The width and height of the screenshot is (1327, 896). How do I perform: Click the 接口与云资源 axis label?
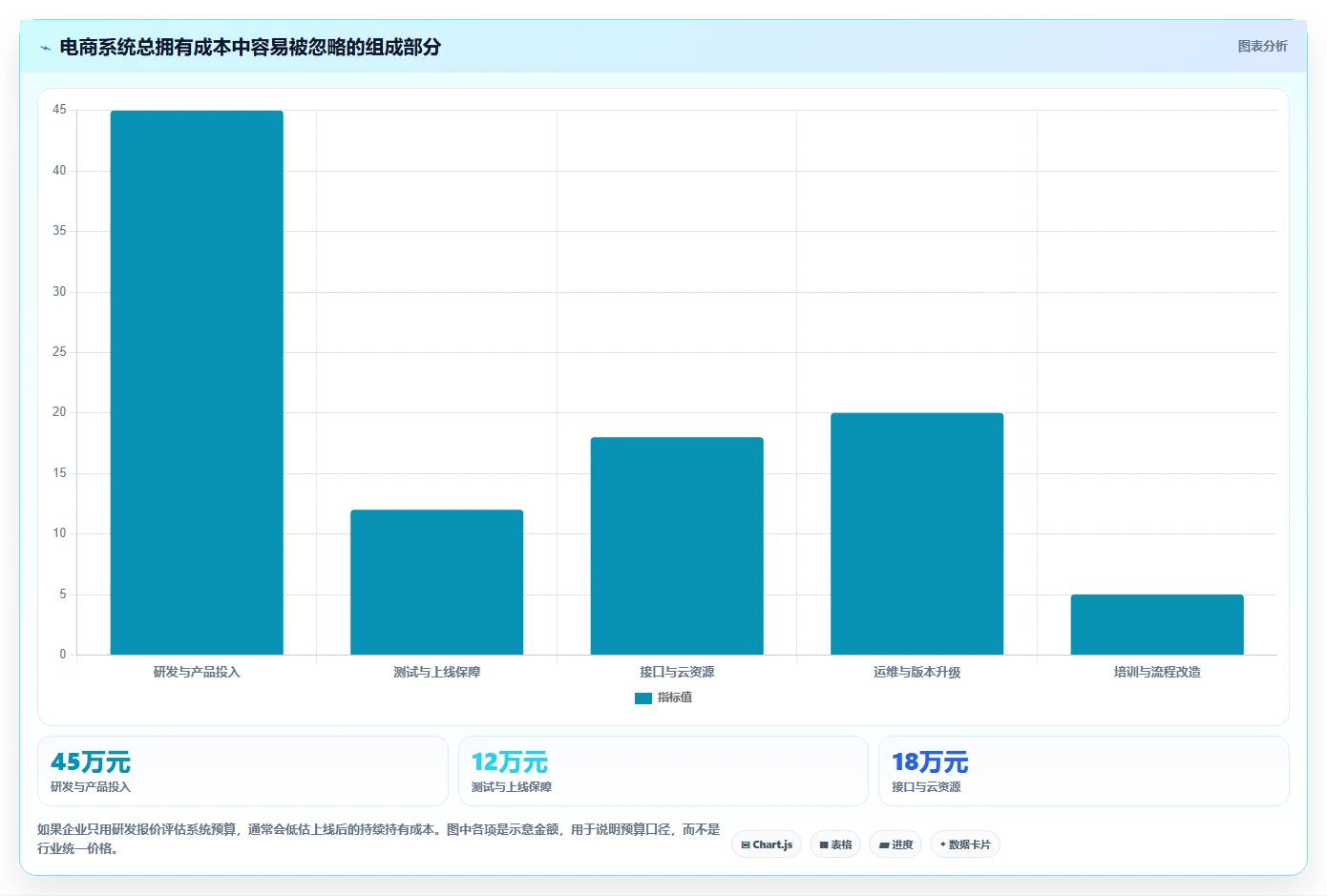click(x=677, y=672)
